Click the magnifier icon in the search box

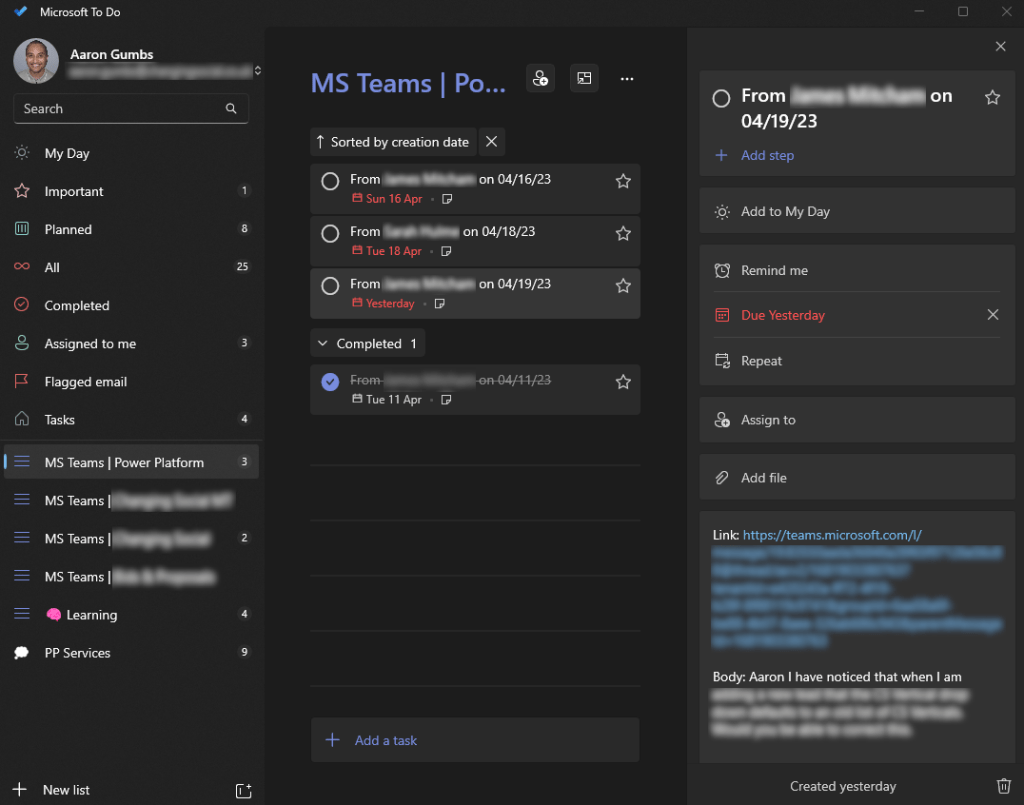click(x=231, y=108)
